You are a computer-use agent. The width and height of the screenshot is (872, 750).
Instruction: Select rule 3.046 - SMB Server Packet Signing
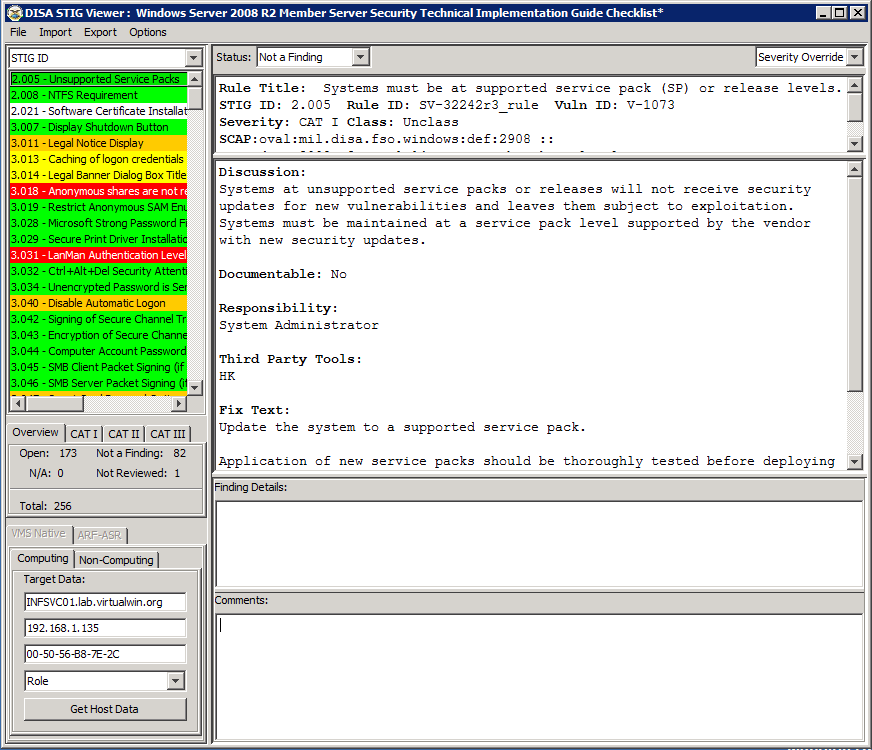point(98,383)
